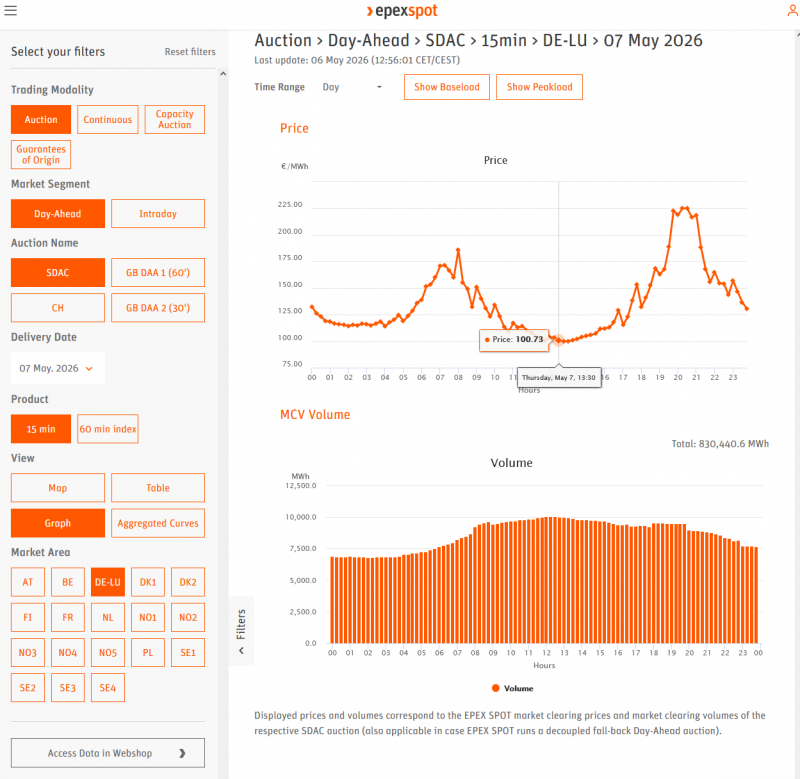800x779 pixels.
Task: Reset all filters
Action: tap(190, 52)
